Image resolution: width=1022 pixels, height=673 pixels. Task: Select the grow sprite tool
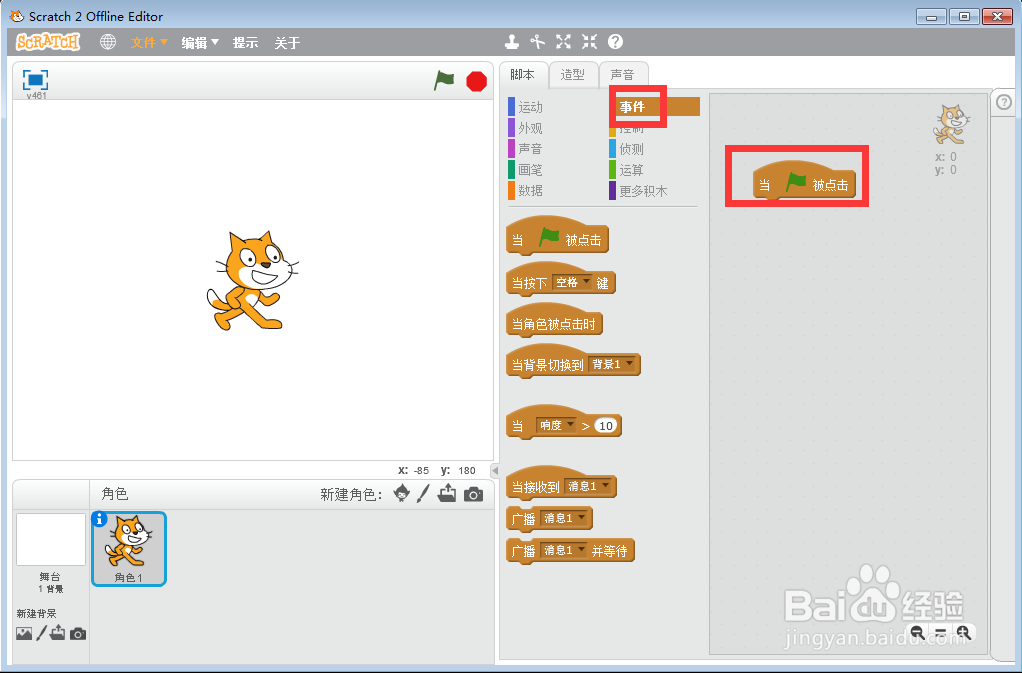[562, 42]
